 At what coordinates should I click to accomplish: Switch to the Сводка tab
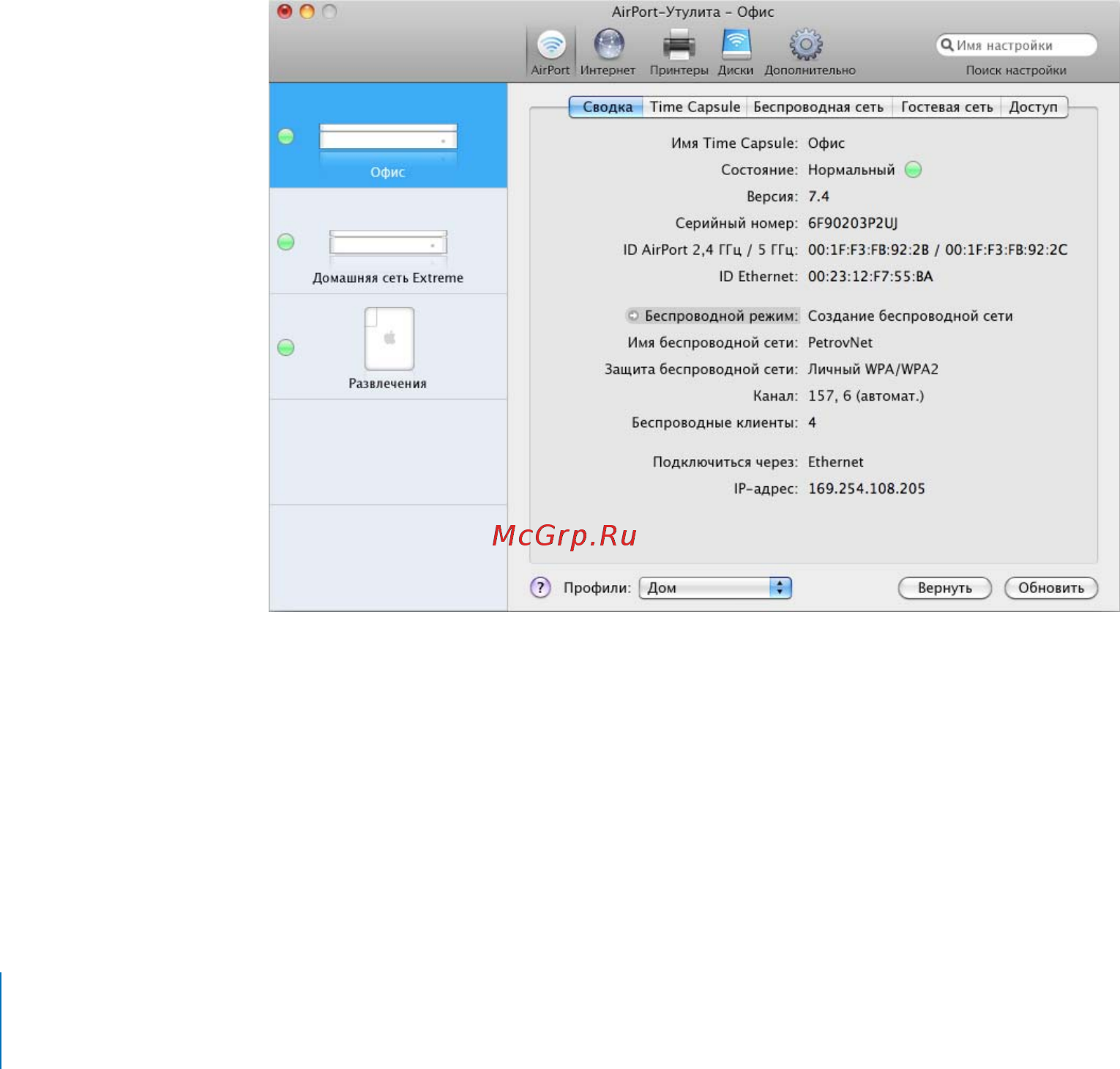[607, 107]
